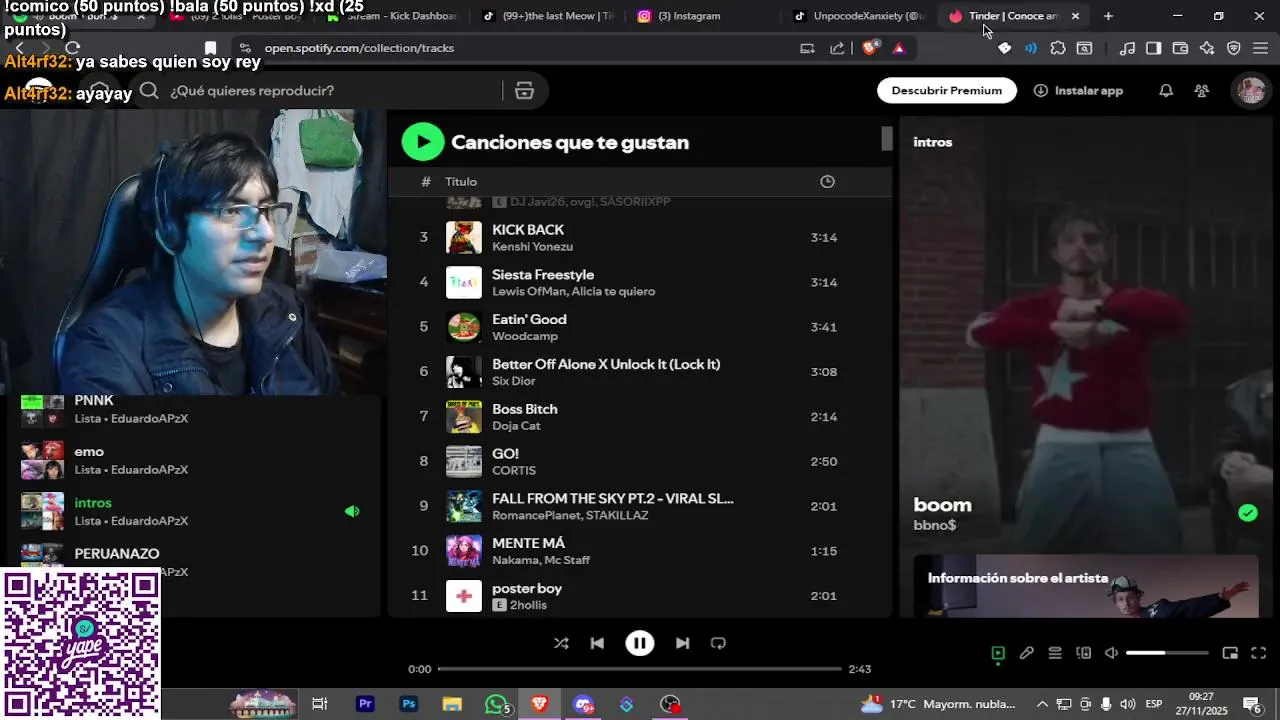This screenshot has height=720, width=1280.
Task: Click the song progress bar
Action: pos(640,669)
